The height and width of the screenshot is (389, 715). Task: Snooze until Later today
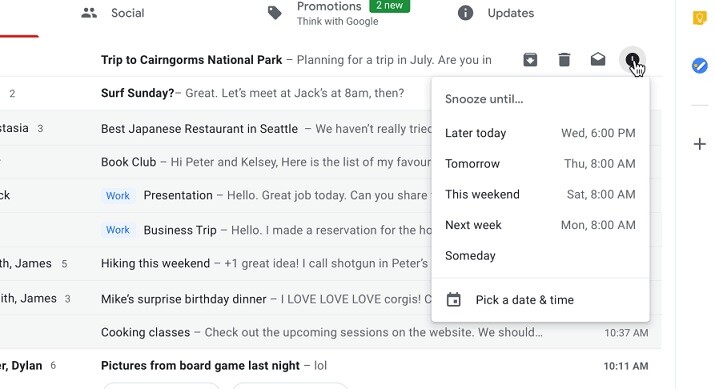pos(540,133)
